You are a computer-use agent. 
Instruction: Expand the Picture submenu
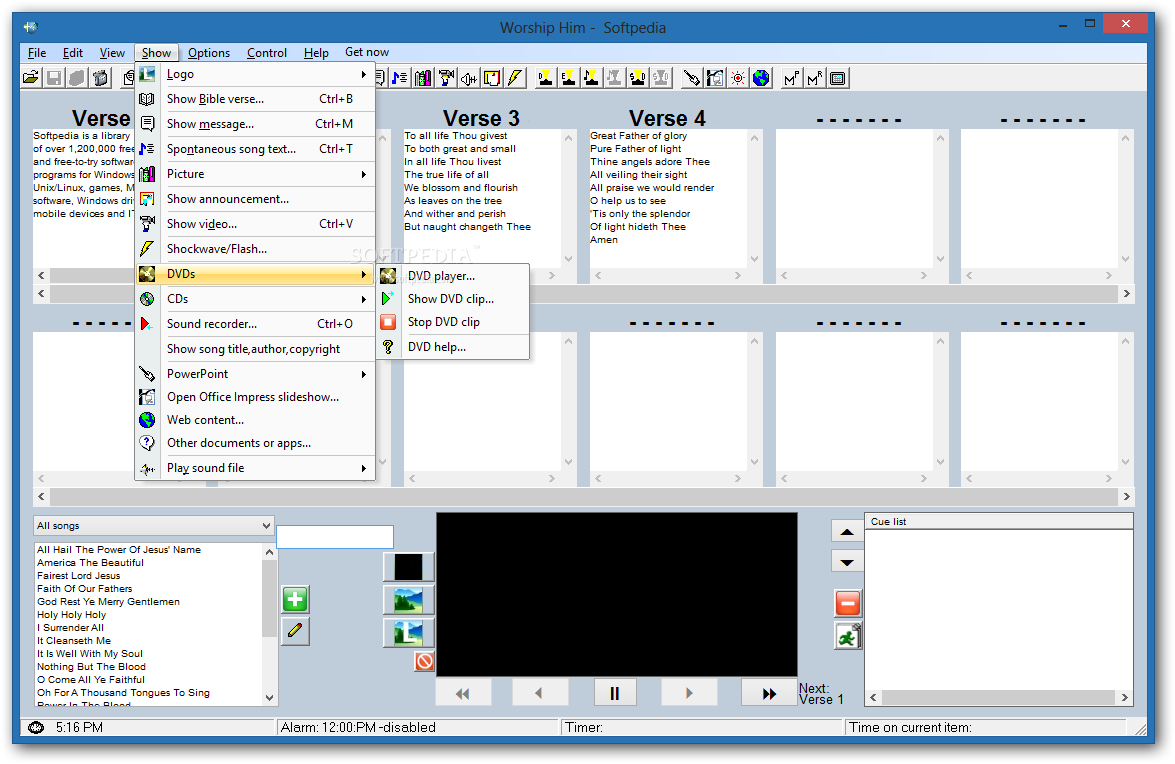click(256, 174)
